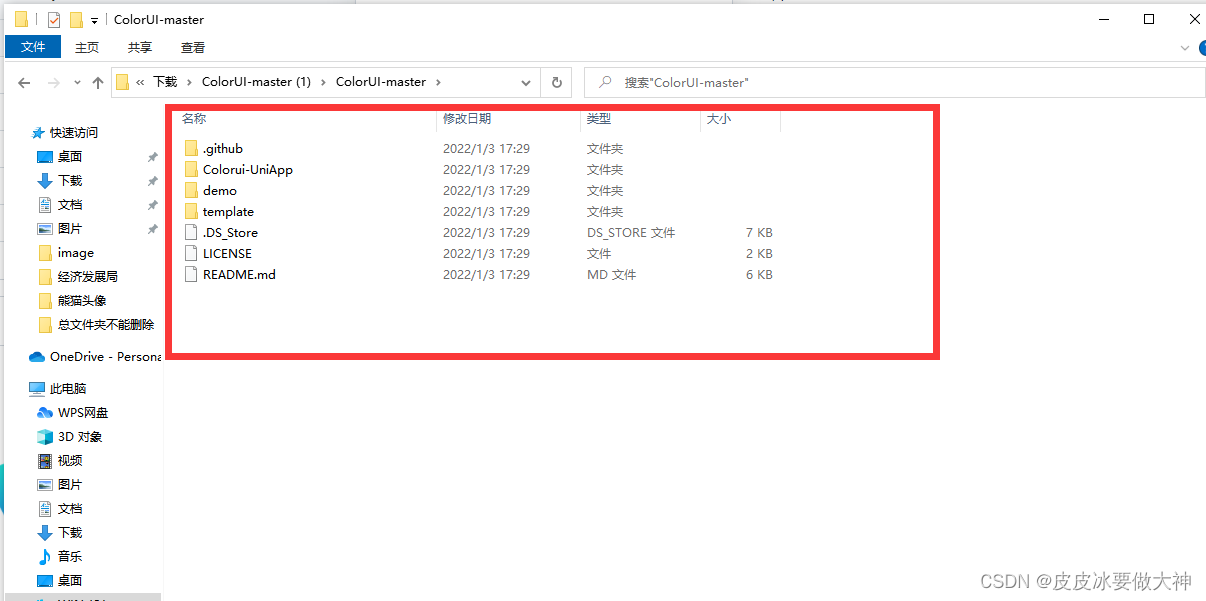The height and width of the screenshot is (601, 1206).
Task: Select 此电脑 in the navigation pane
Action: [68, 389]
